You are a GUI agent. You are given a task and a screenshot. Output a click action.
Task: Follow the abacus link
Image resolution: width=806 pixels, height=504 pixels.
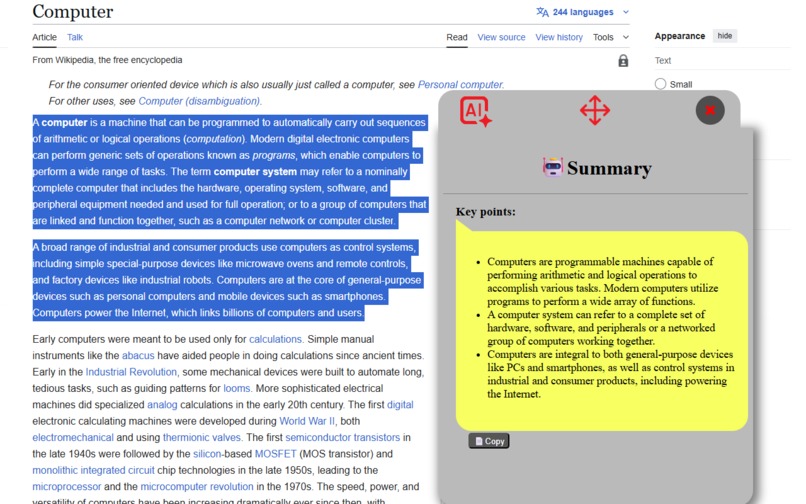point(138,355)
